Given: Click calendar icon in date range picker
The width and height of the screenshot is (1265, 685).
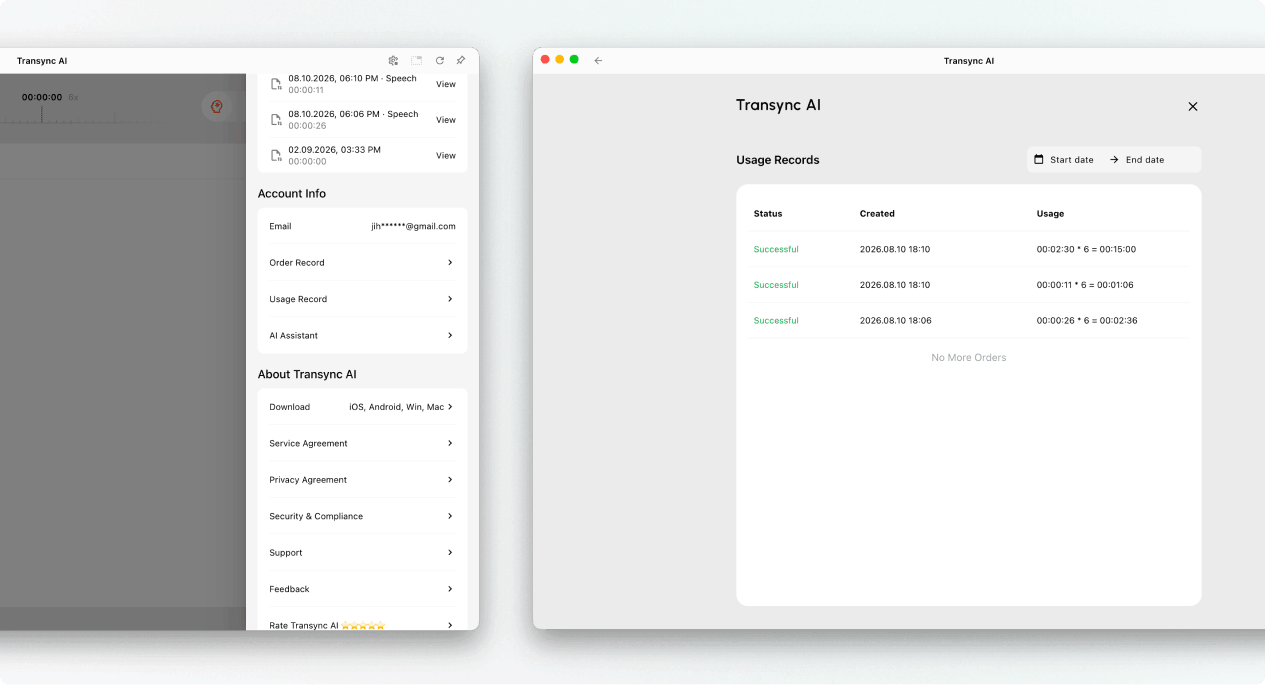Looking at the screenshot, I should 1039,160.
